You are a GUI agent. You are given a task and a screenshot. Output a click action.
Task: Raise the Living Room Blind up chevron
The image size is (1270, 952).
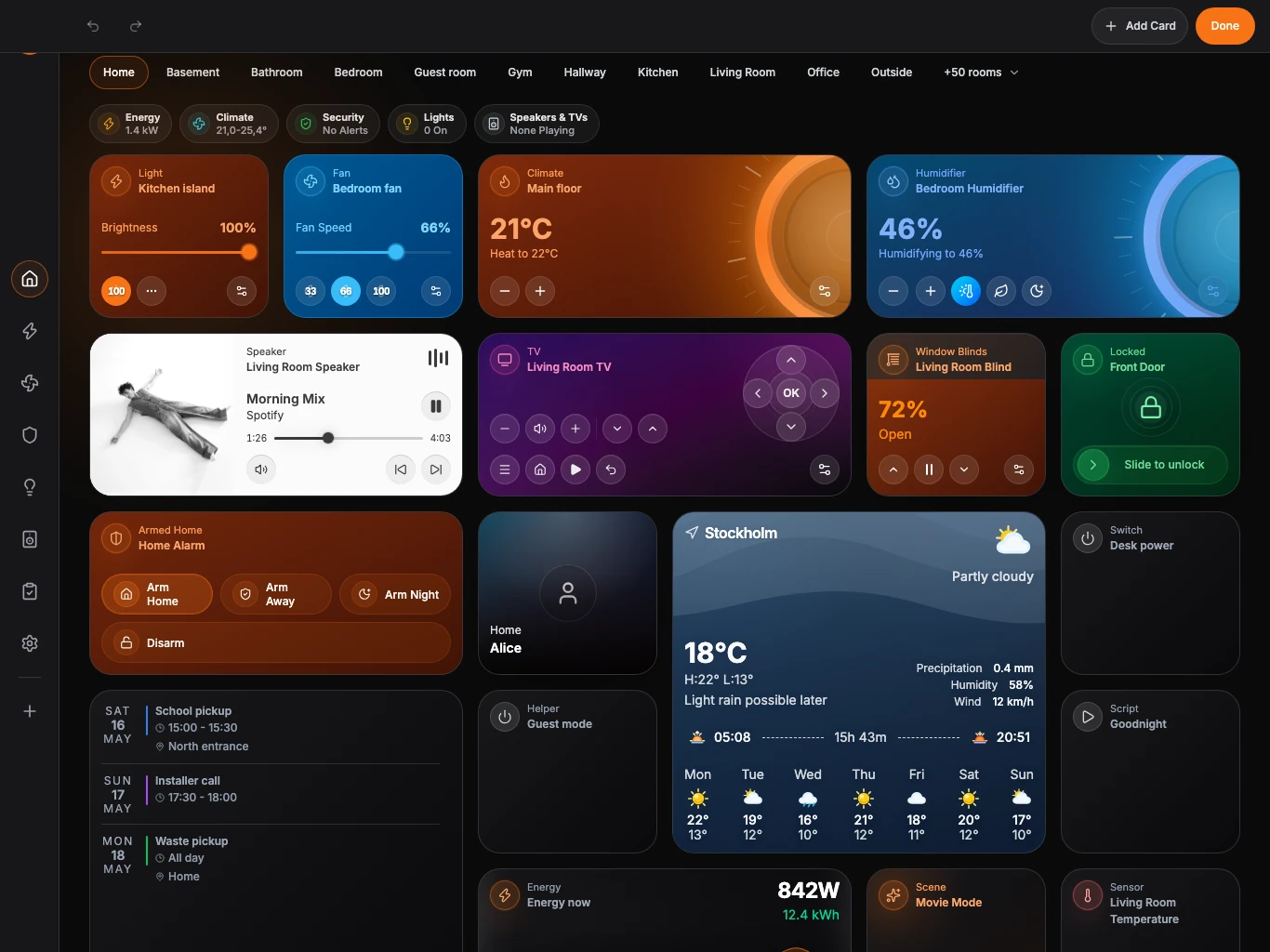click(x=893, y=469)
